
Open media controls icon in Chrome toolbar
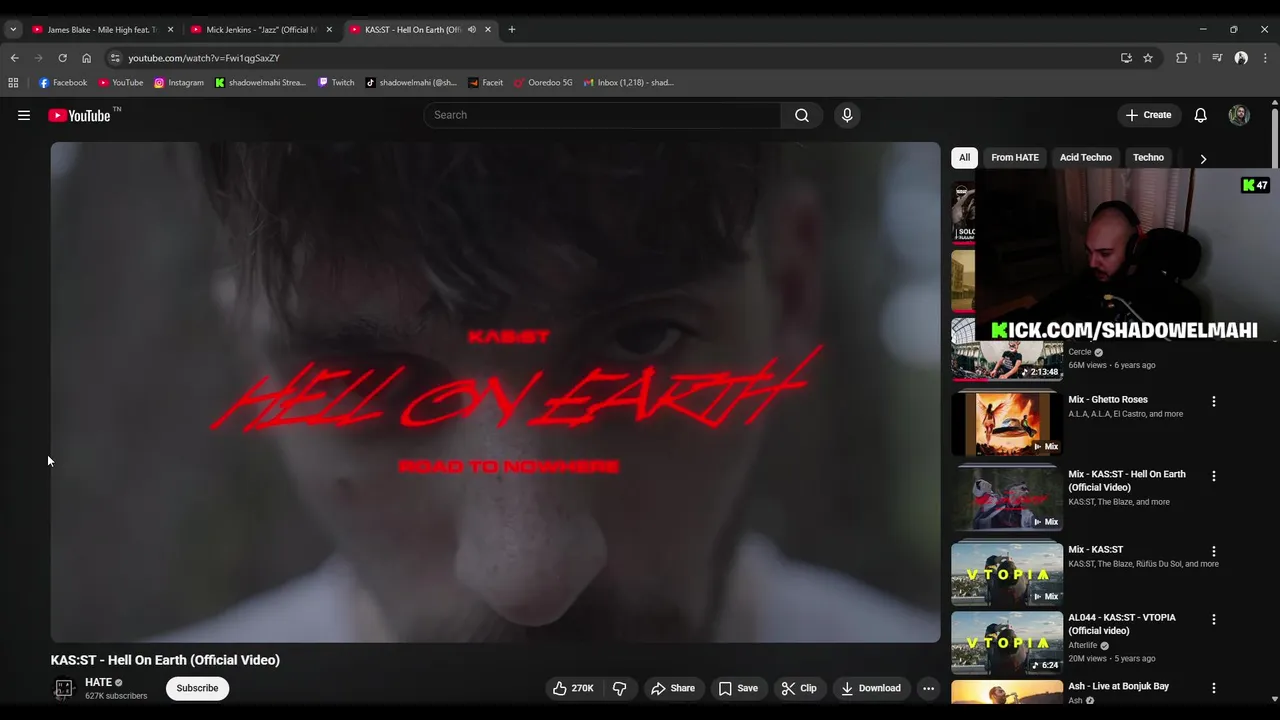click(1217, 58)
